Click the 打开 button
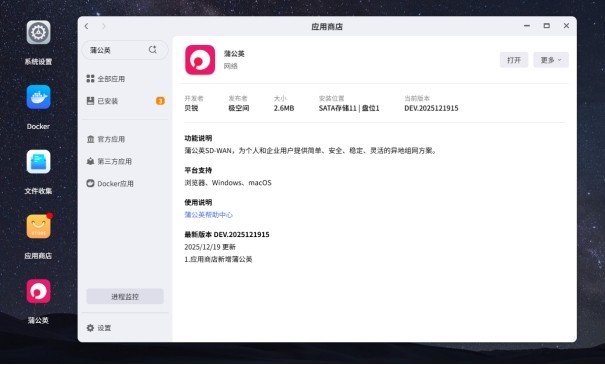605x365 pixels. (514, 60)
